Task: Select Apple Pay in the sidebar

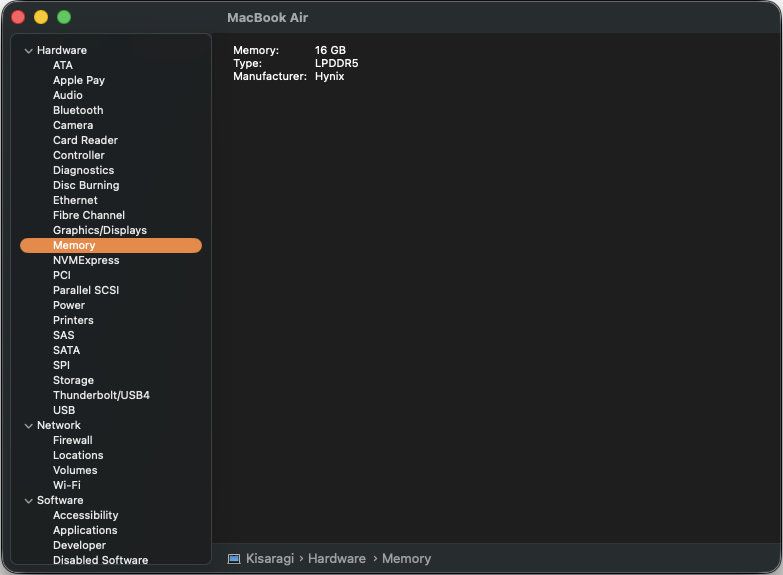Action: [79, 80]
